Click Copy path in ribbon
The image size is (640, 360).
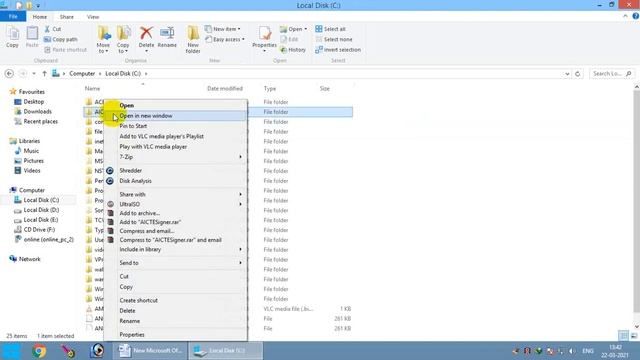tap(60, 39)
